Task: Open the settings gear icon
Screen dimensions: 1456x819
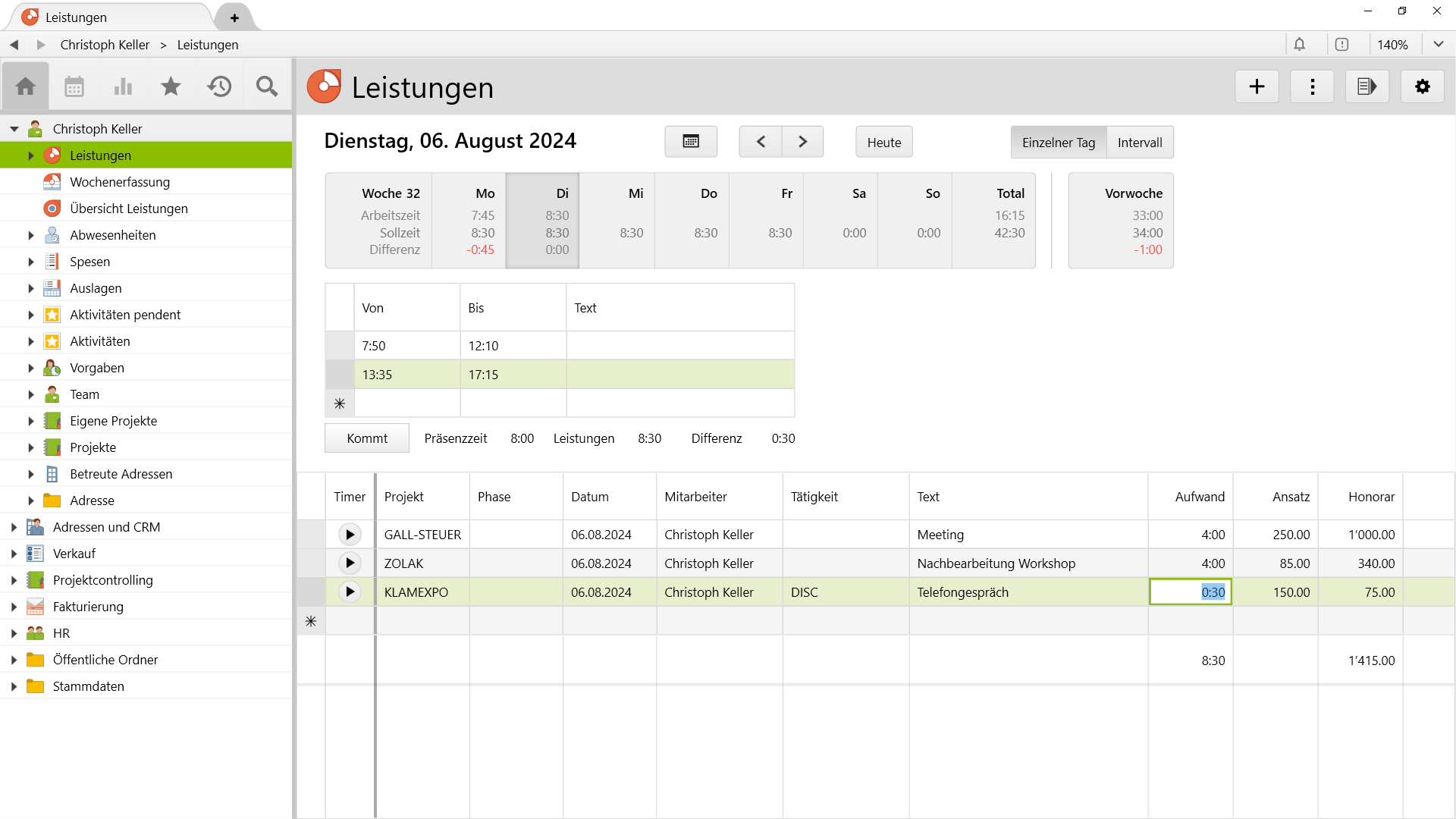Action: point(1423,86)
